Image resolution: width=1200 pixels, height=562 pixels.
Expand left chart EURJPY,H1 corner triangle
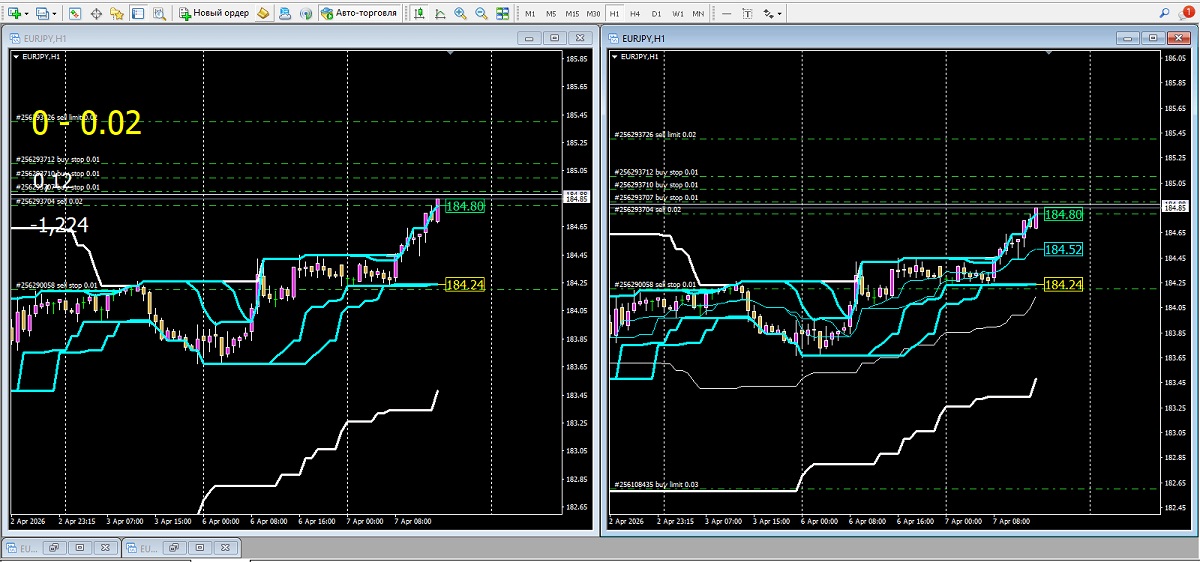coord(14,57)
